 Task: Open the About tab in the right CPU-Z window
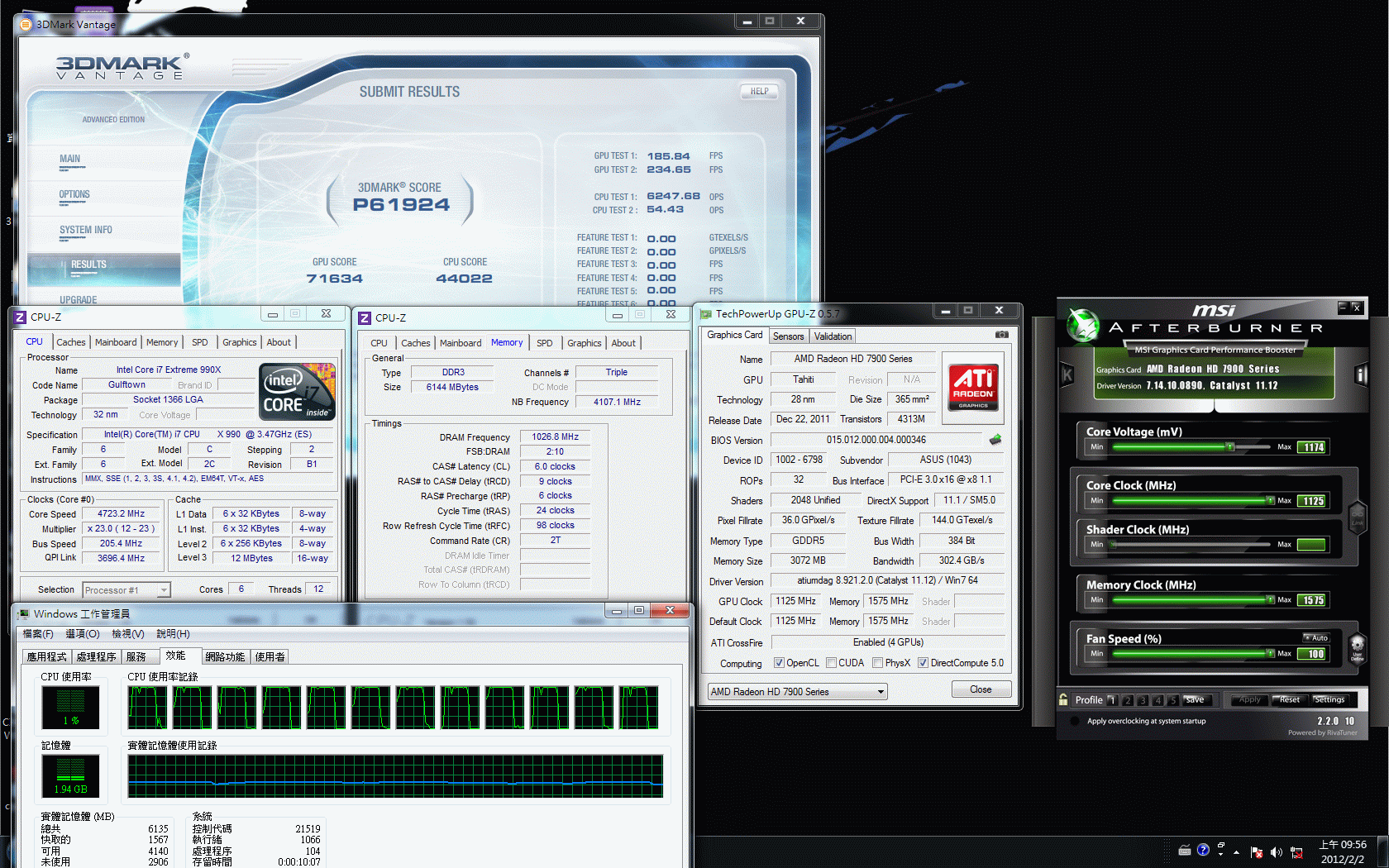623,343
